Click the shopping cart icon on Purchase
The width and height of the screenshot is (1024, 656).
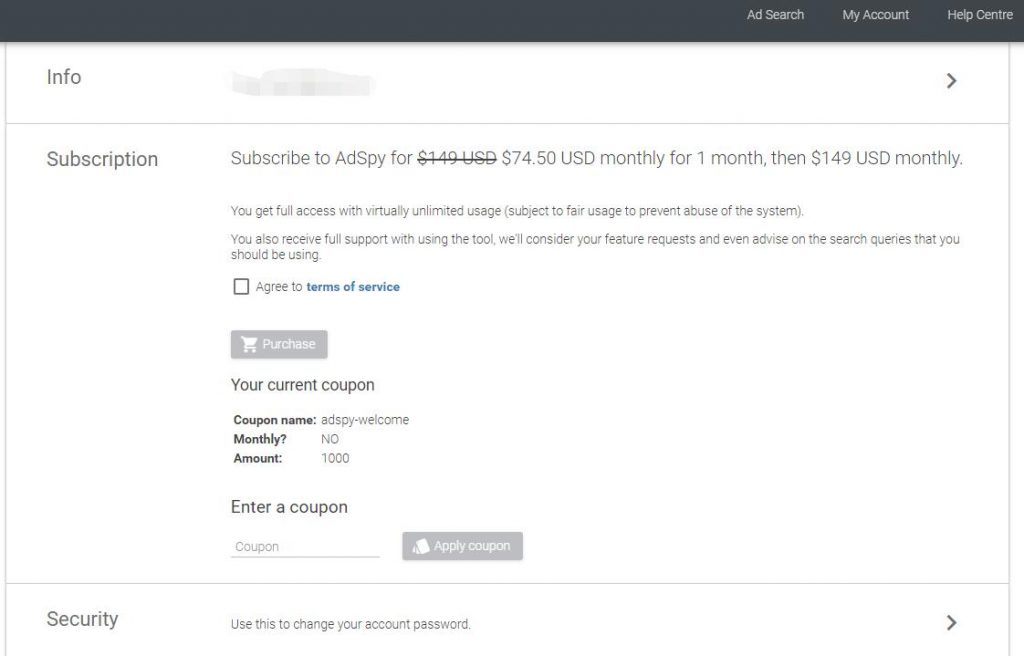click(x=249, y=344)
